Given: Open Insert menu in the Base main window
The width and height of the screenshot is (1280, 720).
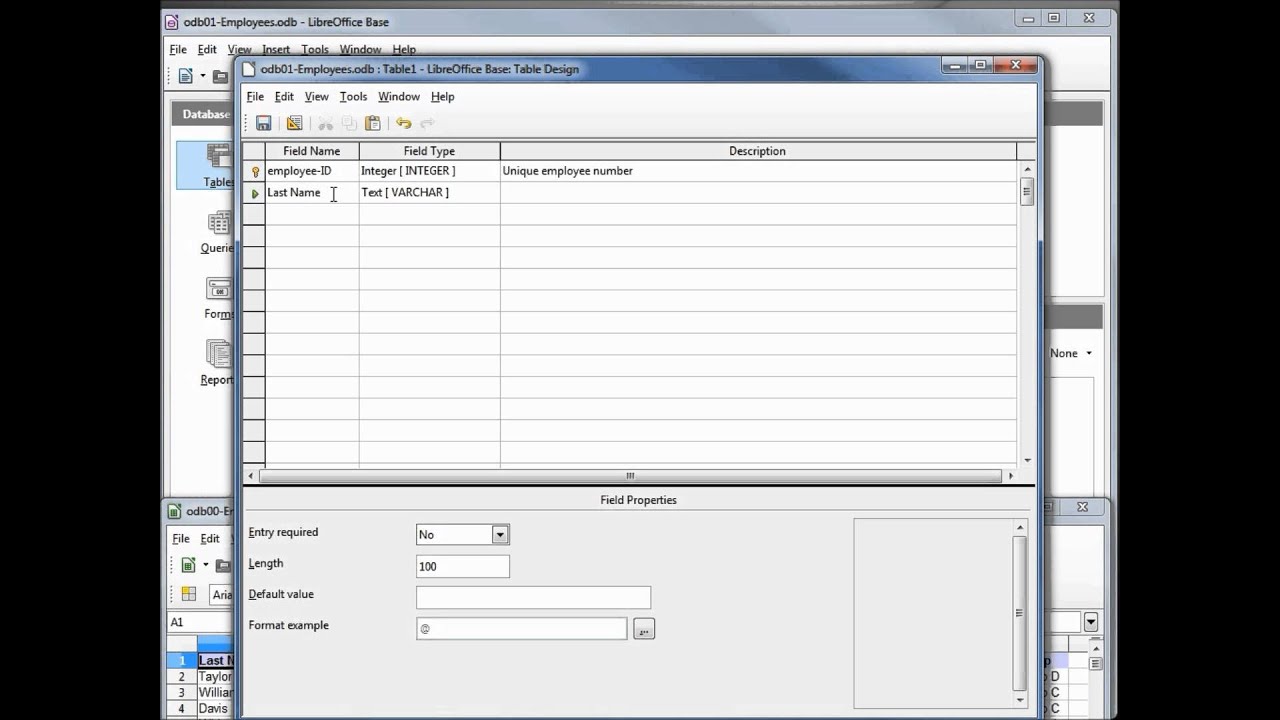Looking at the screenshot, I should (x=276, y=50).
